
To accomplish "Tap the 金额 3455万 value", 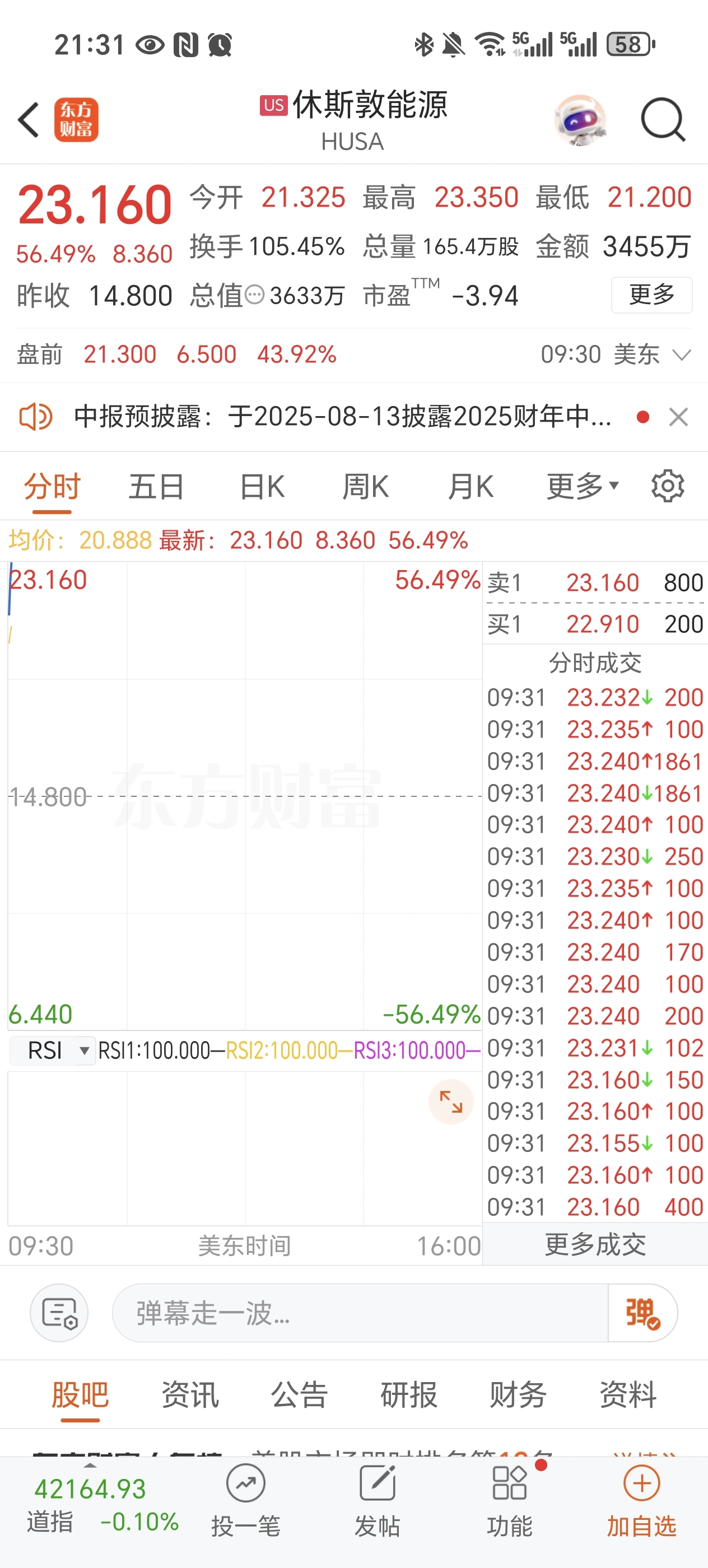I will click(x=646, y=246).
